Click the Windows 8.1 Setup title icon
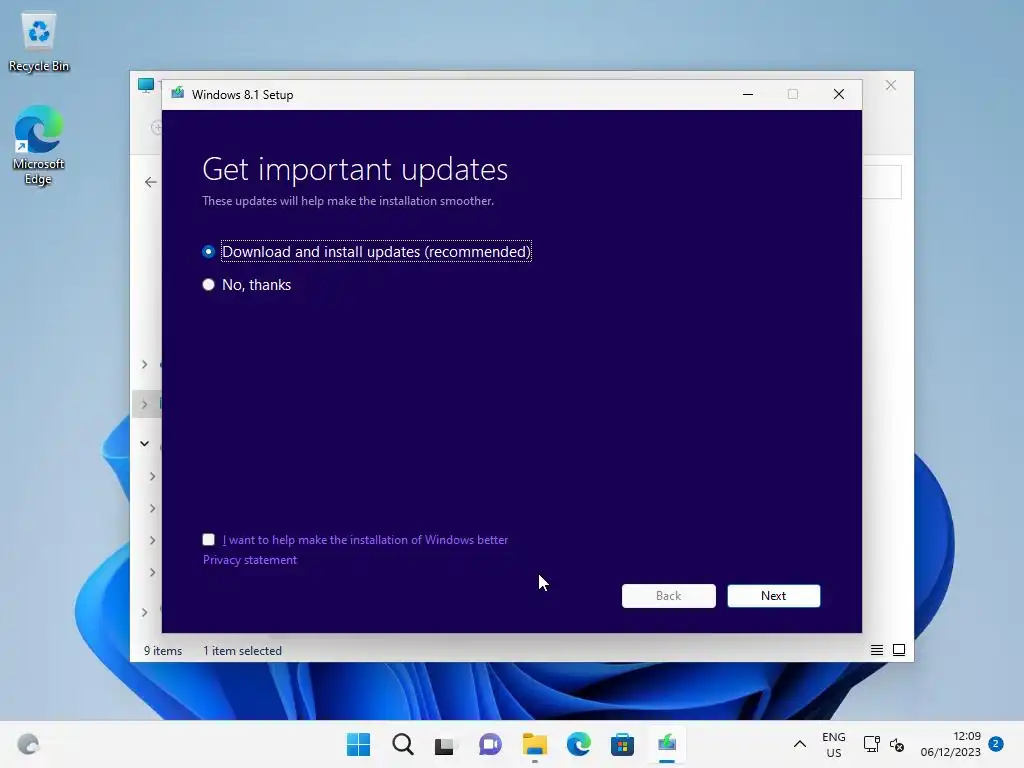 (x=178, y=93)
